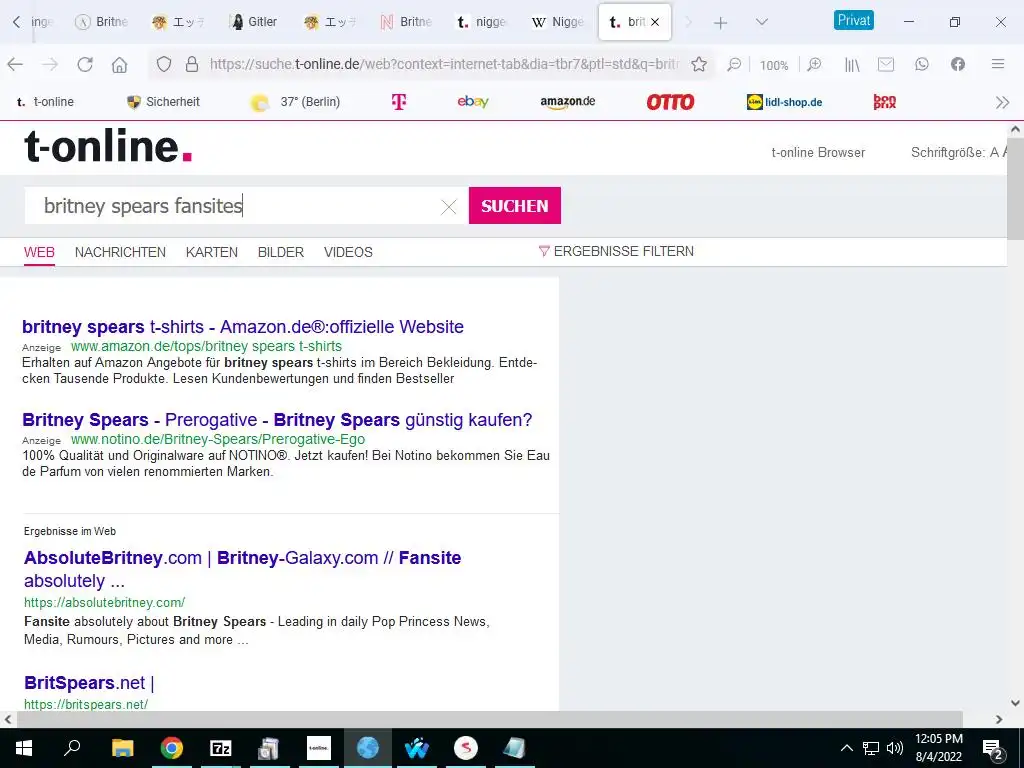Select the KARTEN search tab
This screenshot has height=768, width=1024.
click(212, 252)
